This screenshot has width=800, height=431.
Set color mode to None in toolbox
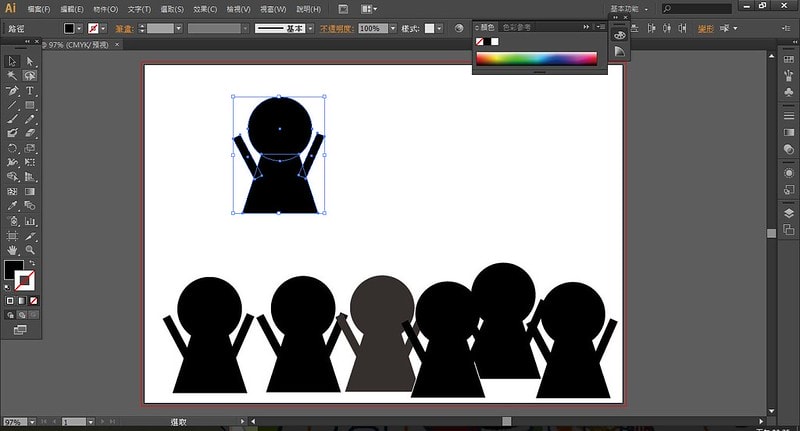pyautogui.click(x=34, y=300)
